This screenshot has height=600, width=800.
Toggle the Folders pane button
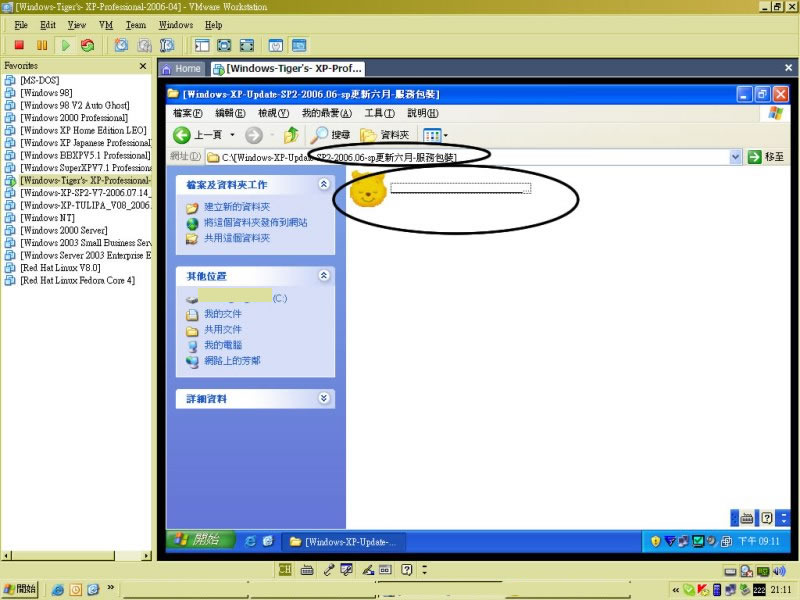click(384, 135)
